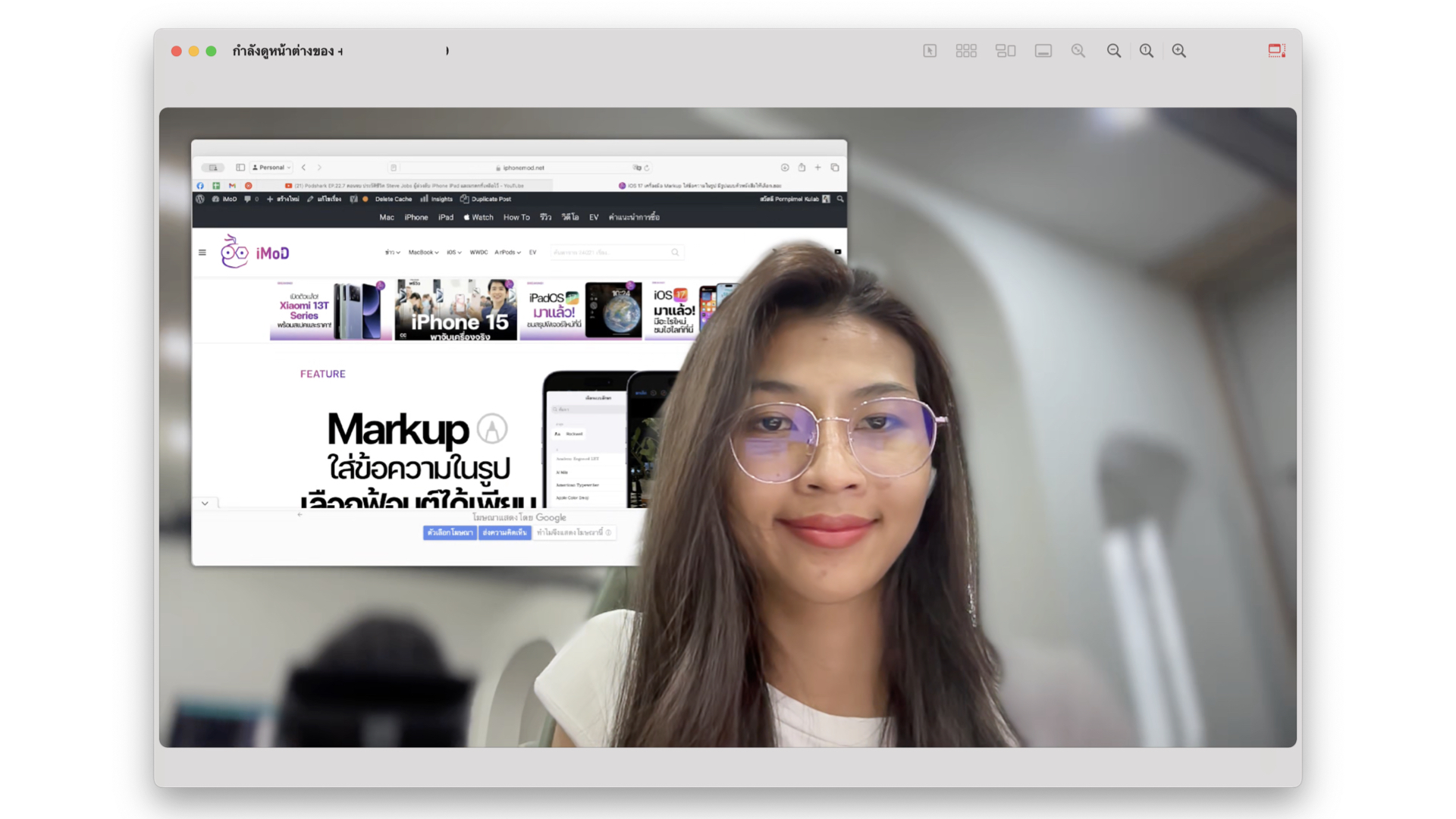This screenshot has height=819, width=1456.
Task: Toggle control mode cursor icon
Action: point(930,51)
